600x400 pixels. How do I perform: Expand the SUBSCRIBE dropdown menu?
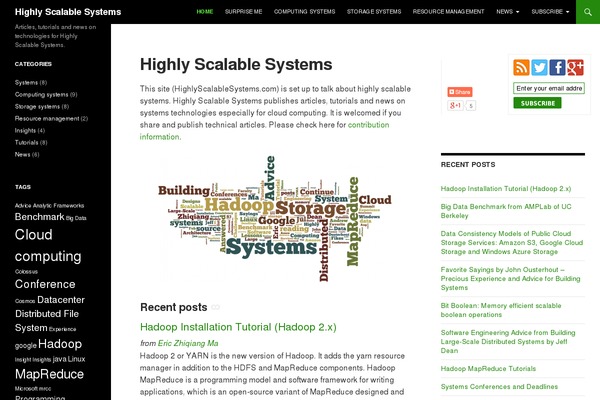[550, 12]
